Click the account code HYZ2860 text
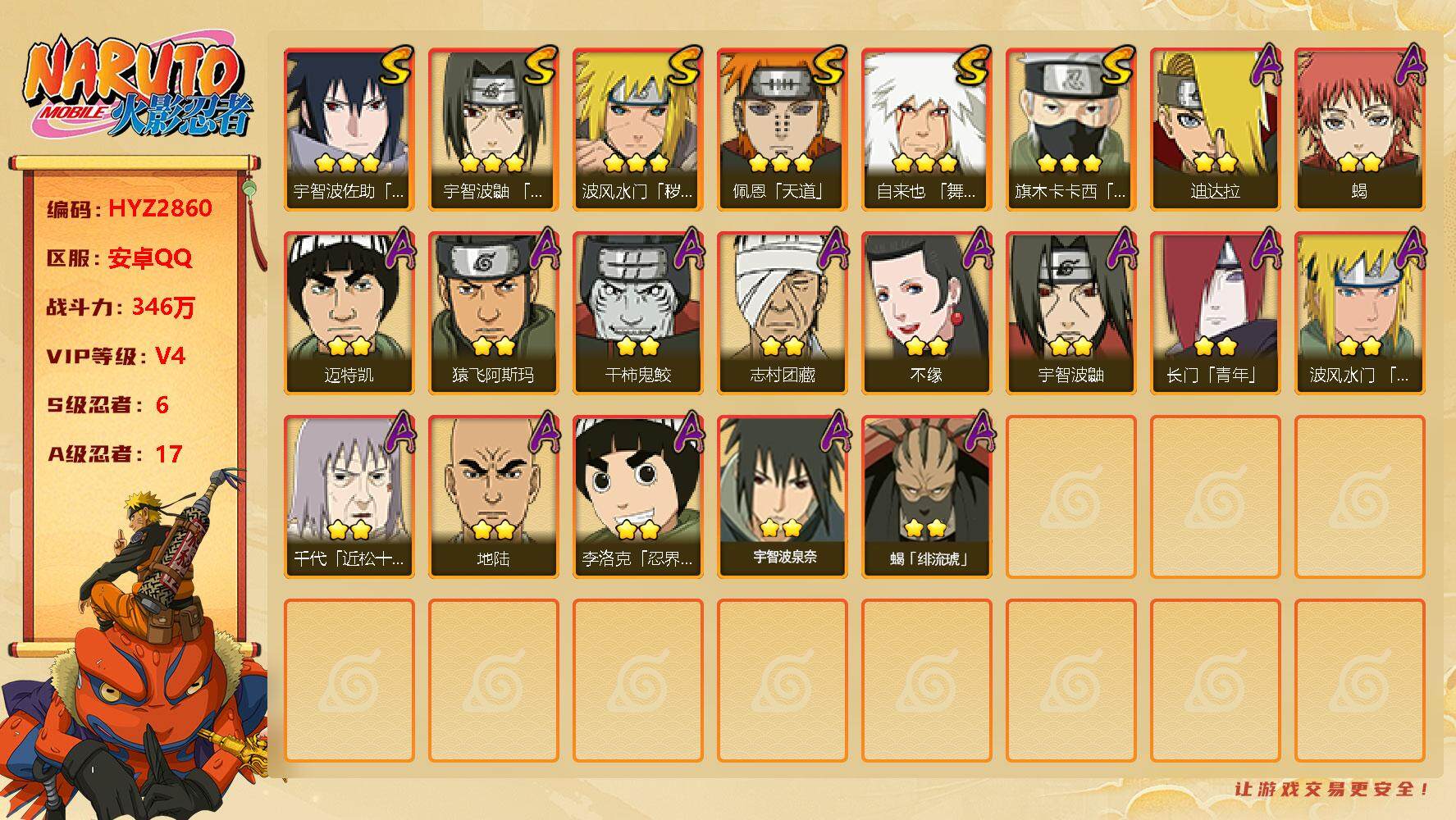 (x=160, y=208)
